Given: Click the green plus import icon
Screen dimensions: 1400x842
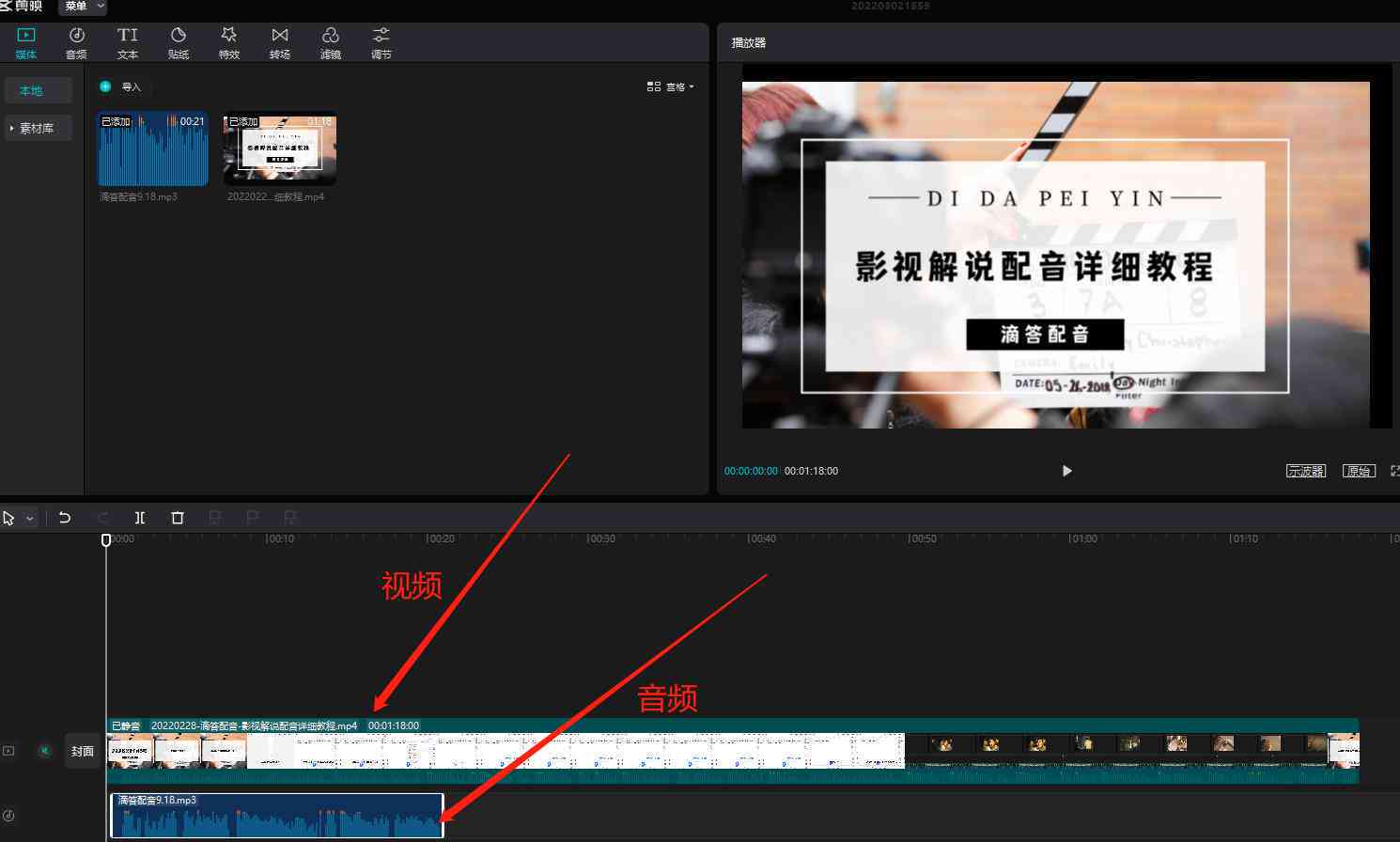Looking at the screenshot, I should [105, 86].
